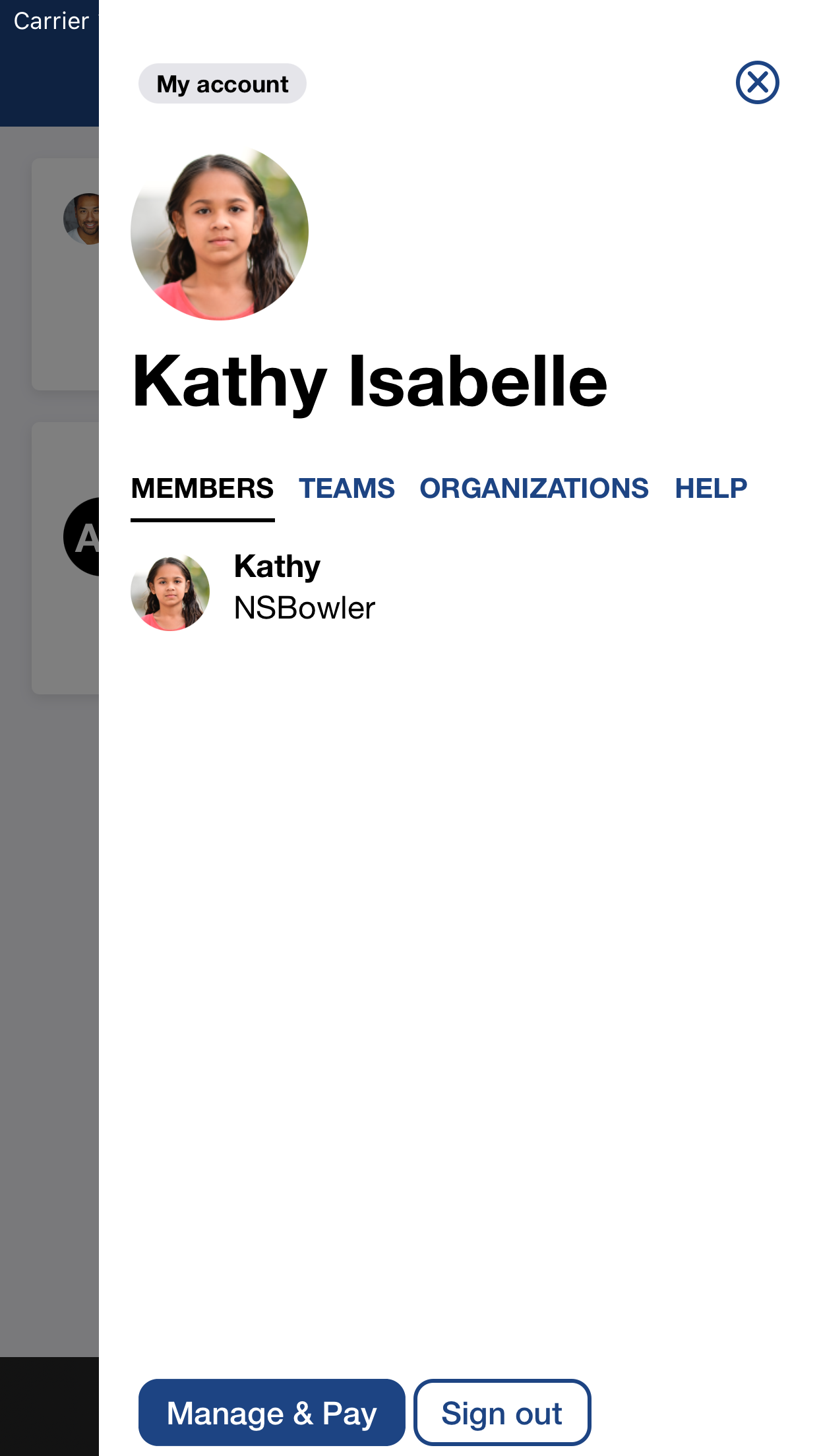Close the My account panel
819x1456 pixels.
tap(757, 82)
